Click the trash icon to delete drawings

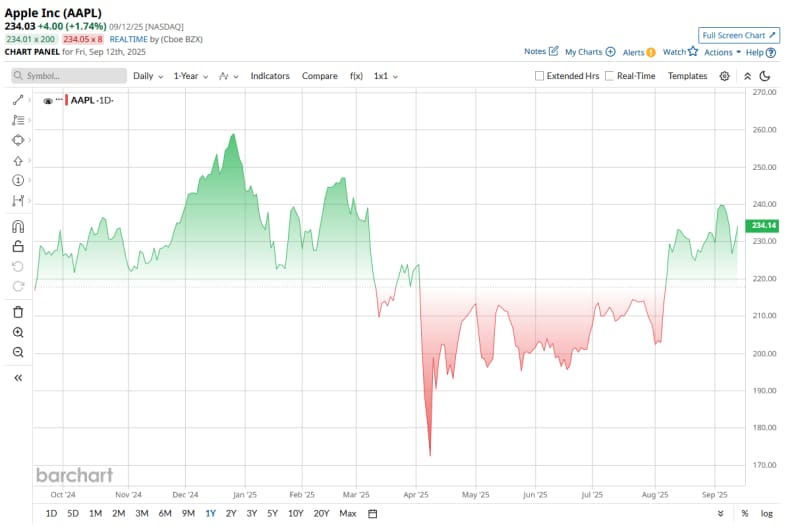pyautogui.click(x=18, y=312)
